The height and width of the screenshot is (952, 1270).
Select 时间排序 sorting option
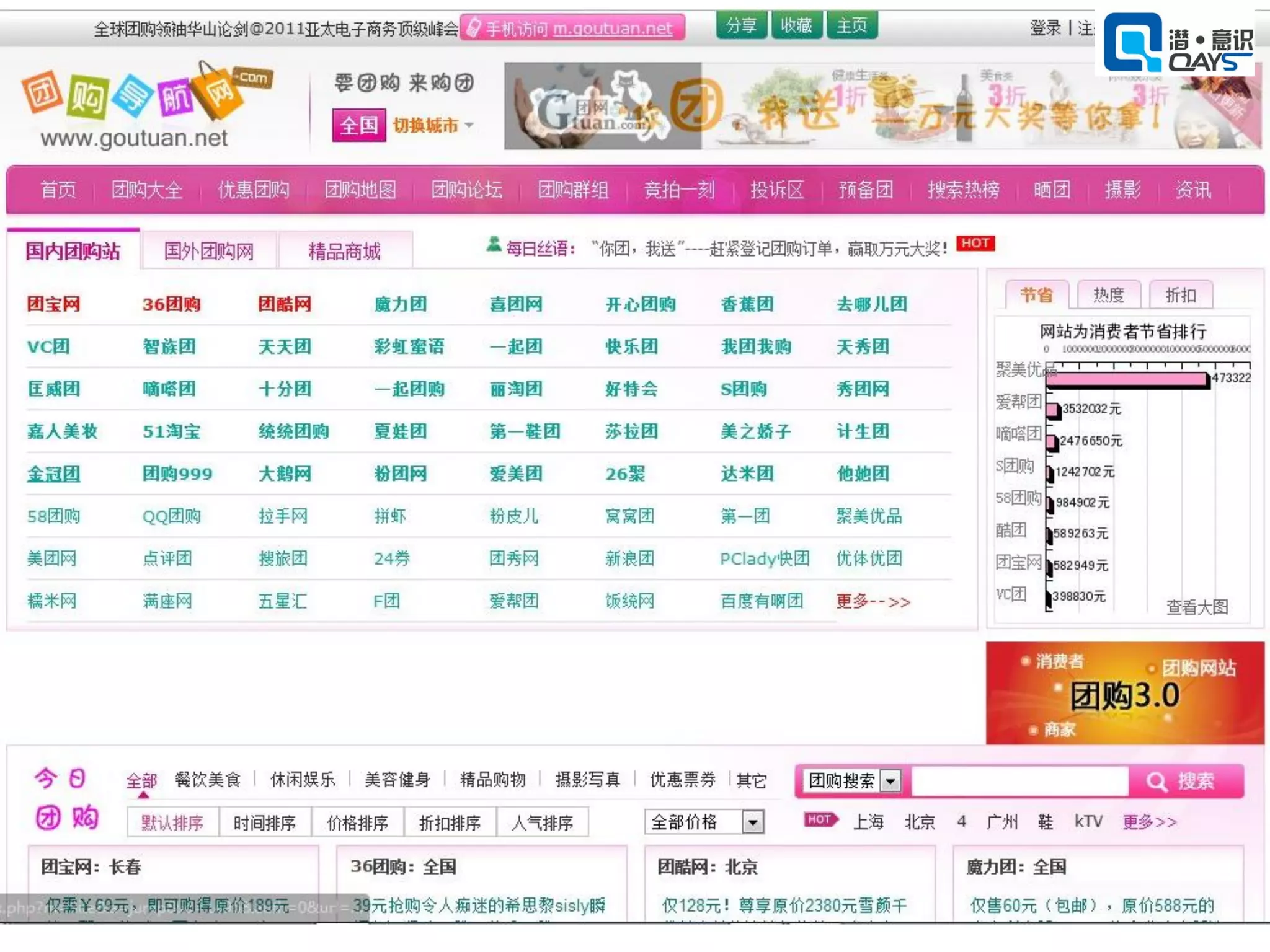[x=264, y=823]
